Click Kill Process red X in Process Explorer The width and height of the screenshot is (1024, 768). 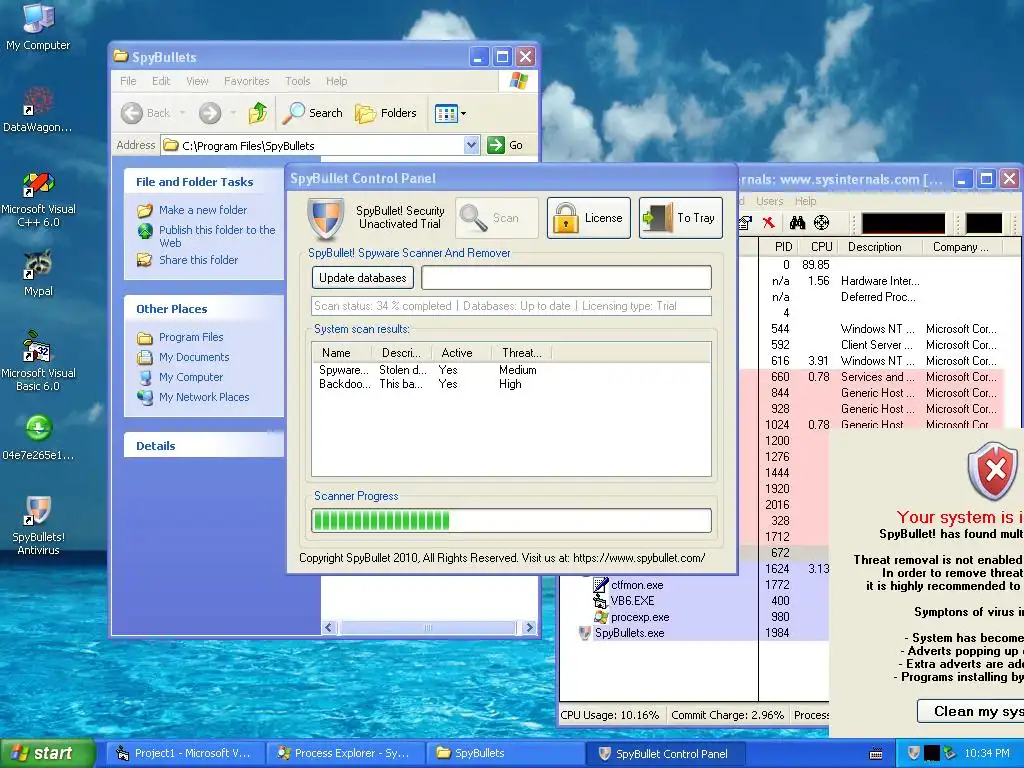pos(769,223)
